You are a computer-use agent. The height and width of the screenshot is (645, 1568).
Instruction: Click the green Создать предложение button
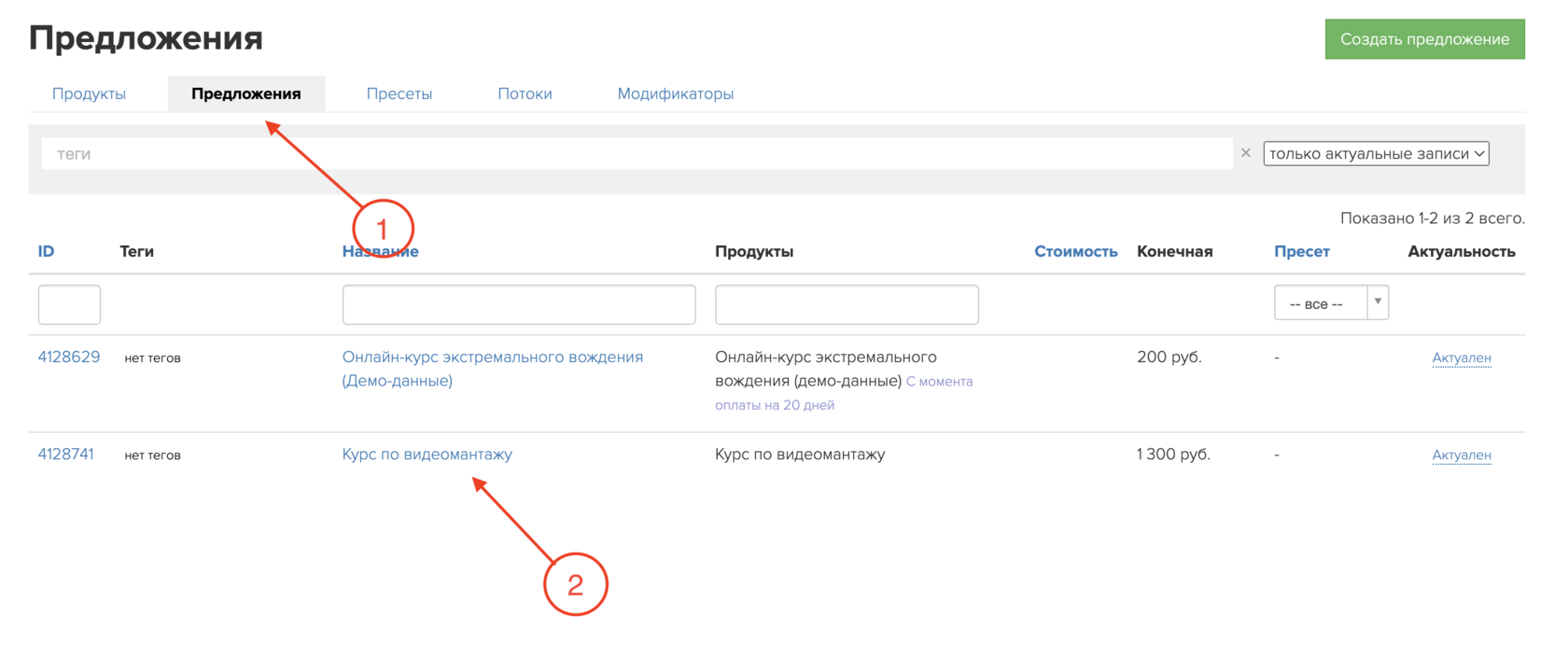click(x=1423, y=39)
